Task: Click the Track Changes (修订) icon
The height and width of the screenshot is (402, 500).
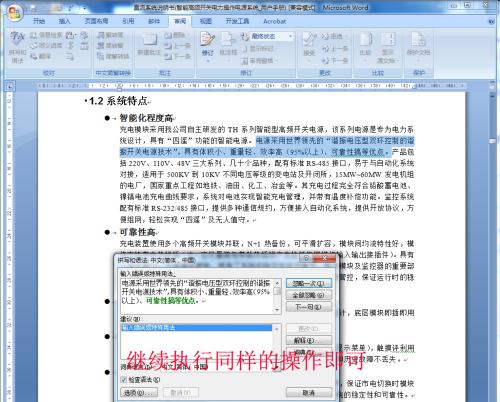Action: 207,46
